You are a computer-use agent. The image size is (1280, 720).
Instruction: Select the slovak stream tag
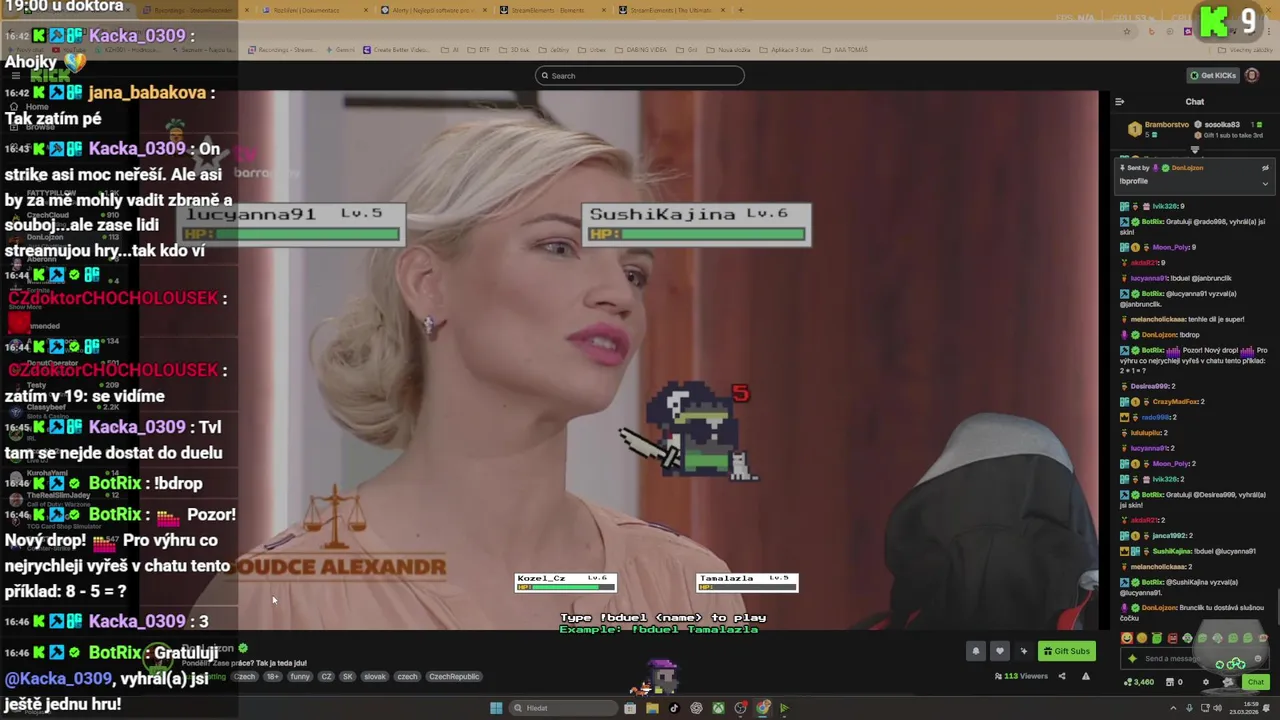375,676
